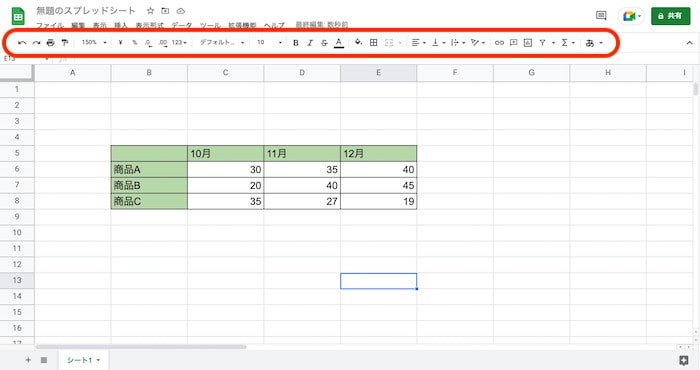Click the title 無題のスプレッドシート
Viewport: 700px width, 370px height.
86,11
